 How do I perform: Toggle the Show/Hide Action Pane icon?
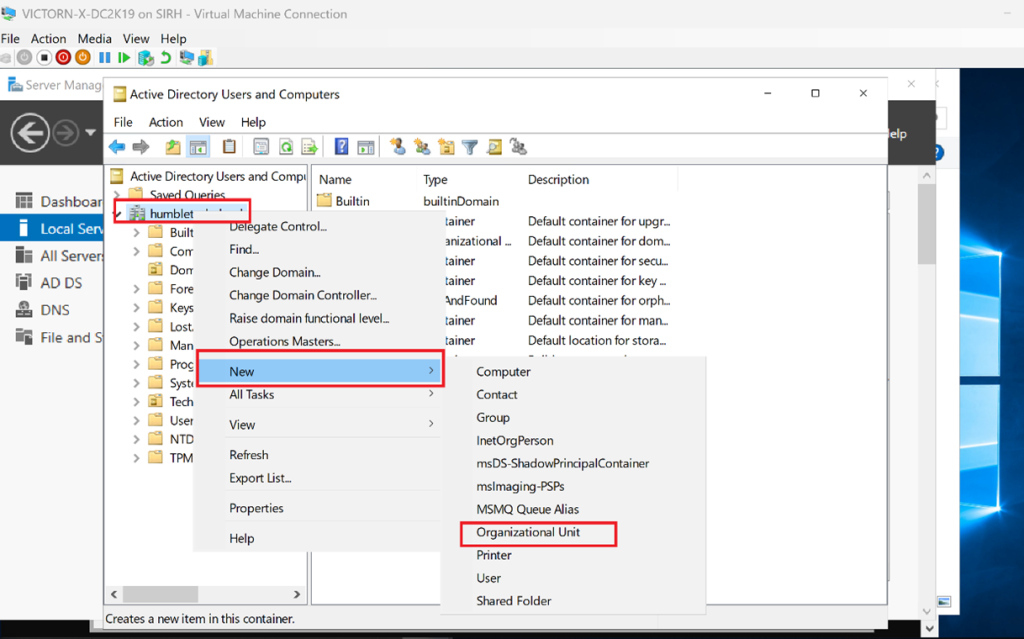[x=366, y=147]
